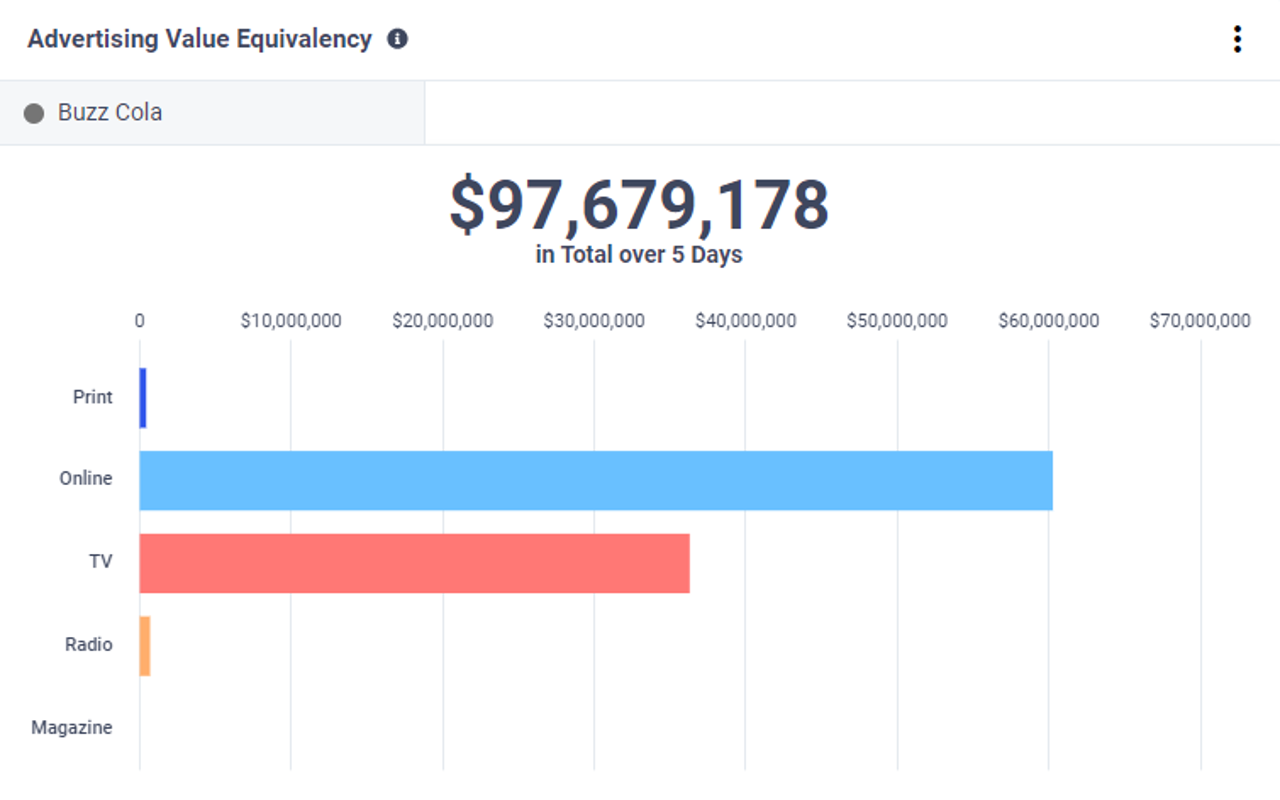The height and width of the screenshot is (800, 1280).
Task: Click the $40,000,000 axis tick label
Action: tap(746, 321)
